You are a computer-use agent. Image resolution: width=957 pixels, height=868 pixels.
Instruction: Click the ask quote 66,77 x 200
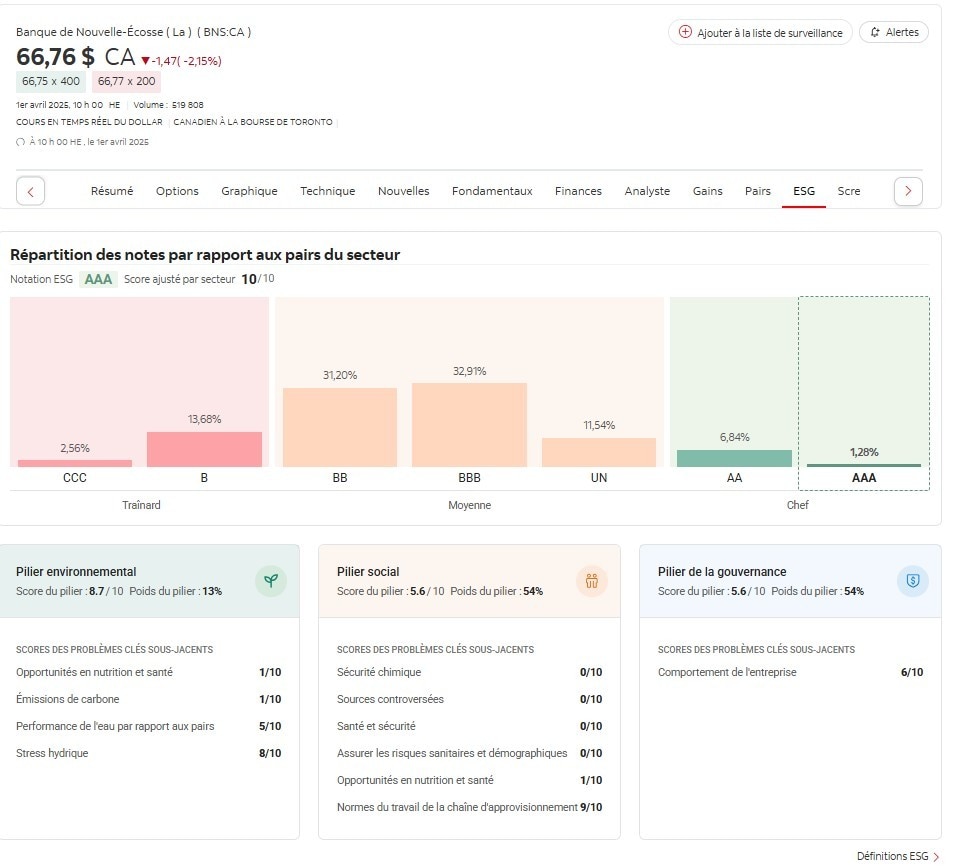tap(126, 81)
